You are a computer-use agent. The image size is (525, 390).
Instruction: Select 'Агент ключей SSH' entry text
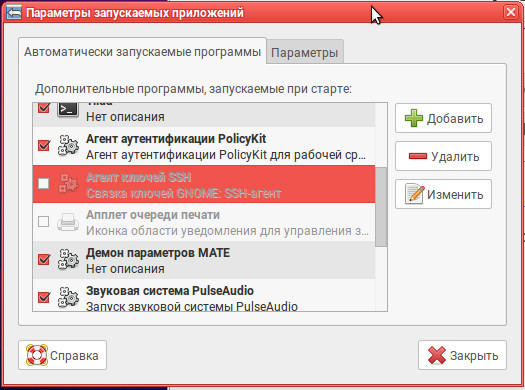[139, 177]
